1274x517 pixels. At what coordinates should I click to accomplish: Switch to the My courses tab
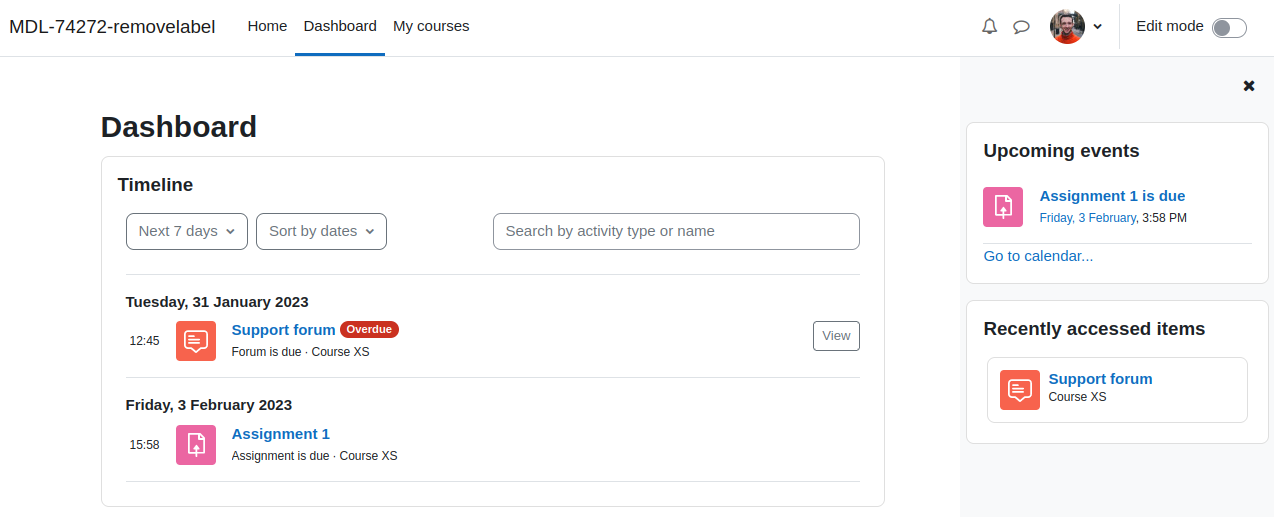click(431, 26)
